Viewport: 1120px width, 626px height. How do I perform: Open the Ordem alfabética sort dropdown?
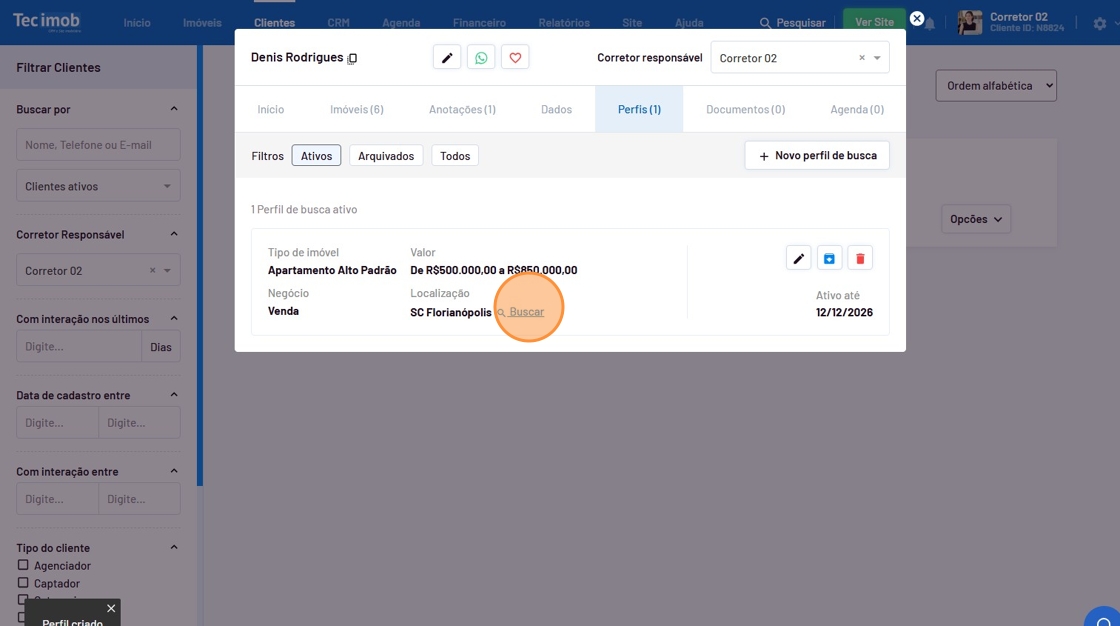pos(995,86)
